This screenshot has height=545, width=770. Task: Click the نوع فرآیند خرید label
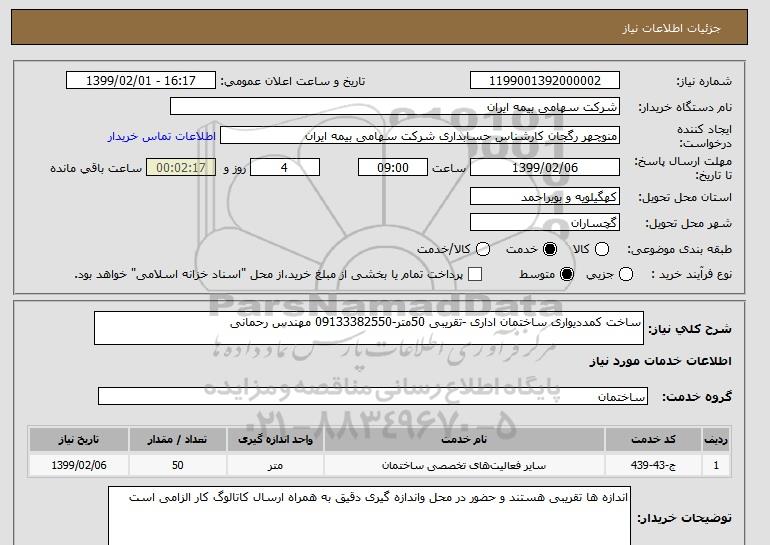691,274
